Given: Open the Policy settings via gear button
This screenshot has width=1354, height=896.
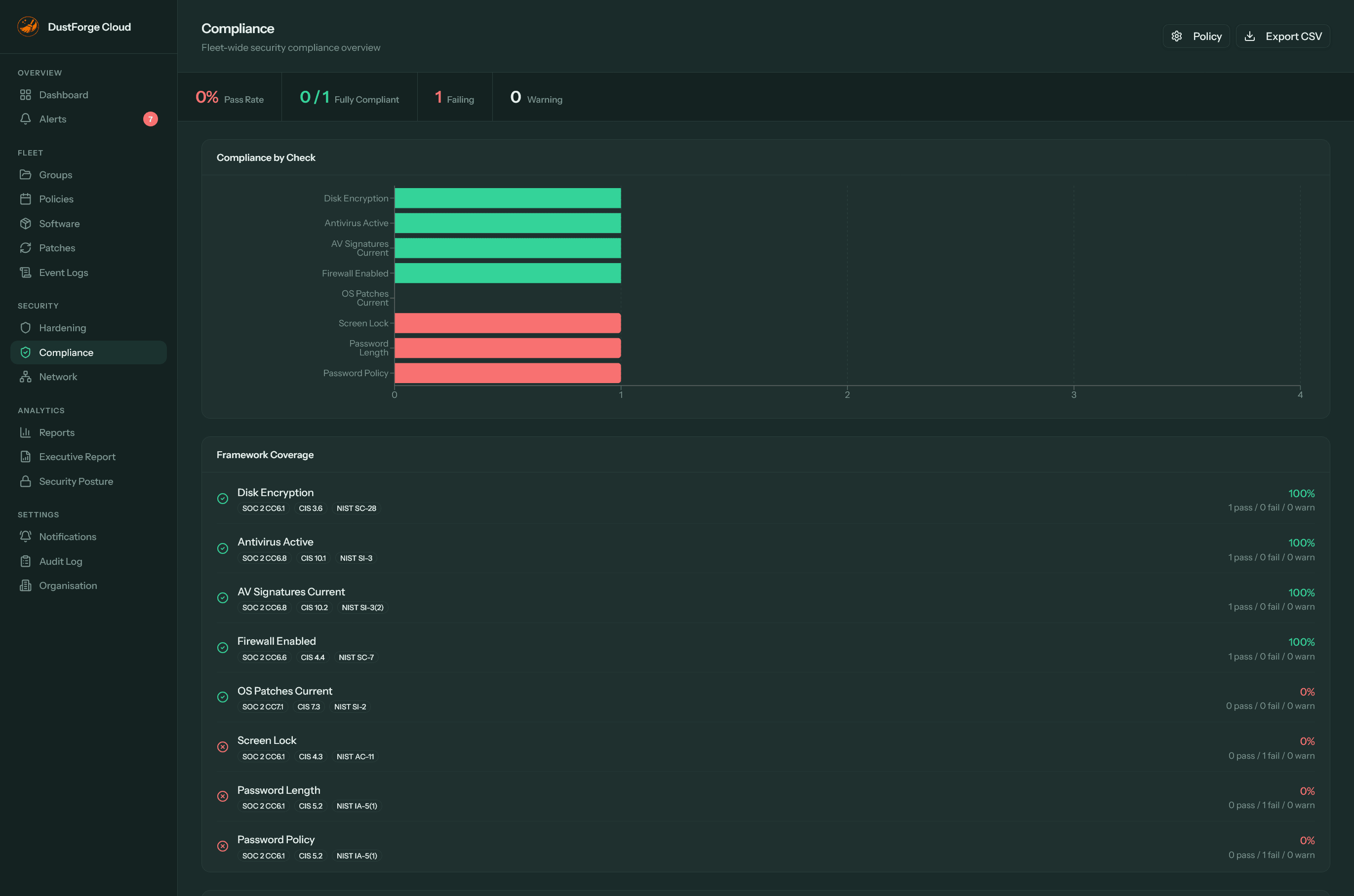Looking at the screenshot, I should (x=1196, y=36).
